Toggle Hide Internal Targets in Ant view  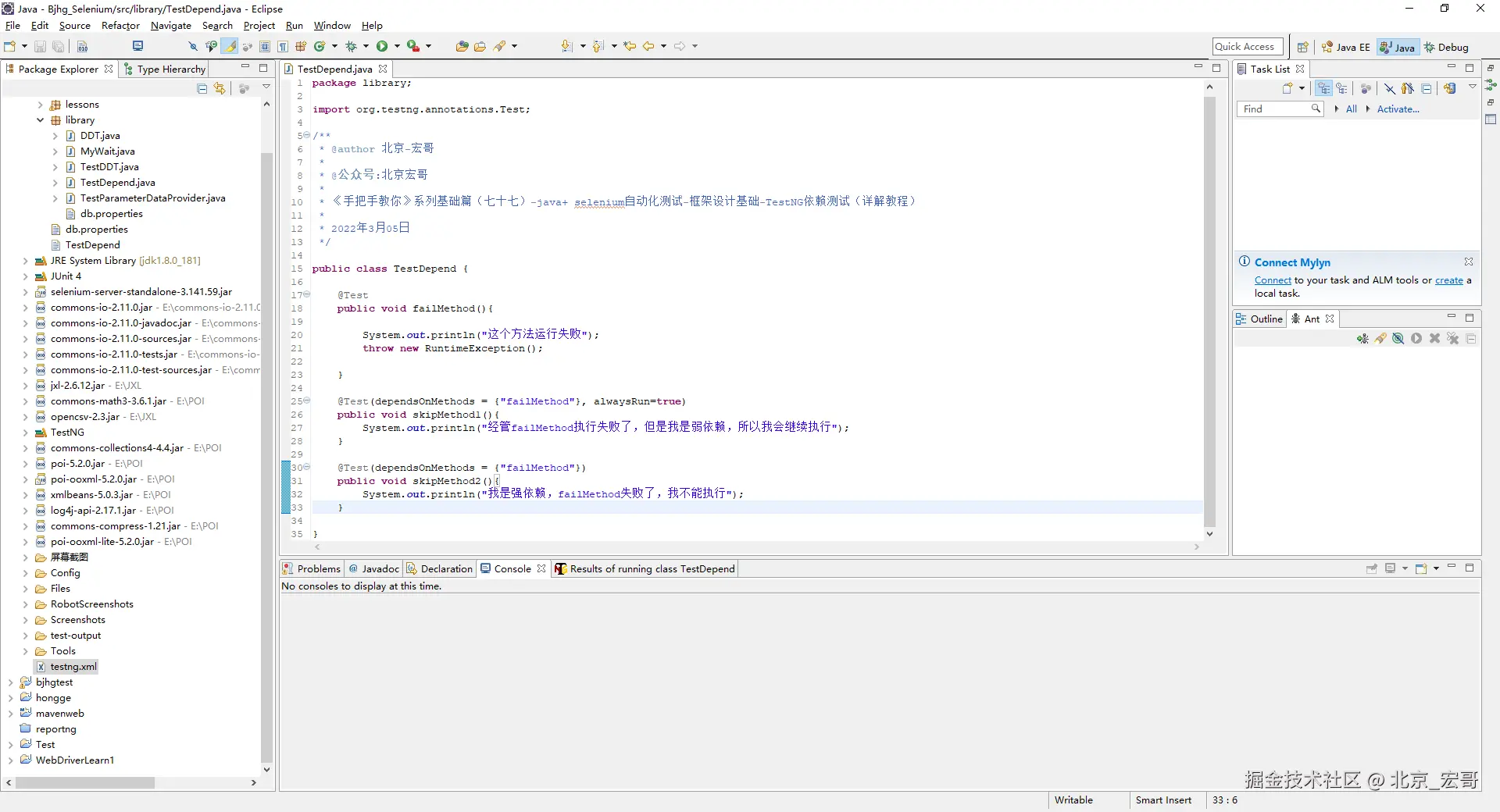(1398, 339)
